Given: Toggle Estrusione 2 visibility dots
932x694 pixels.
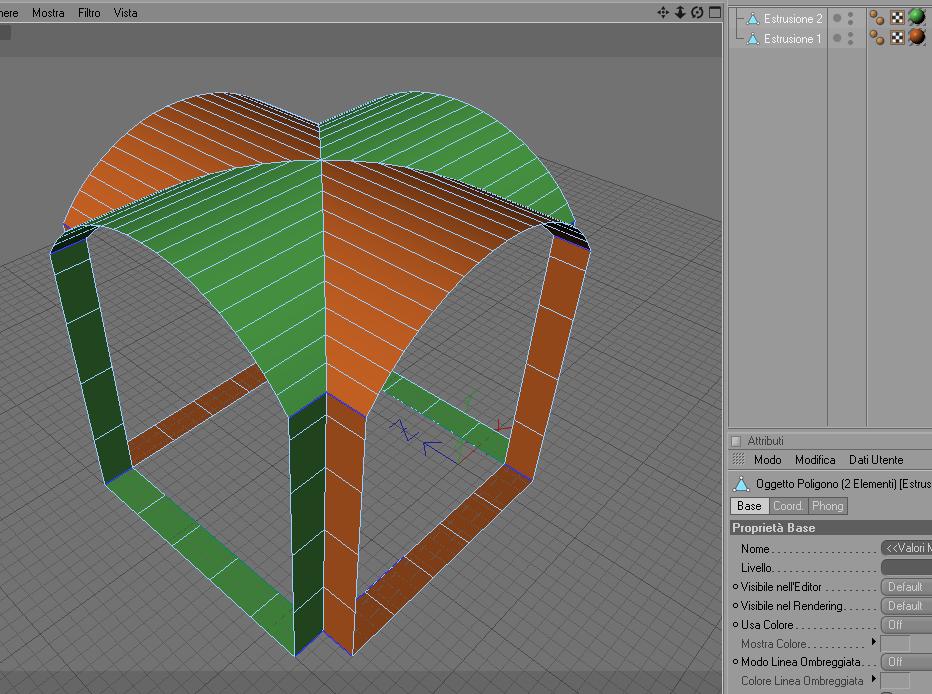Looking at the screenshot, I should point(851,18).
